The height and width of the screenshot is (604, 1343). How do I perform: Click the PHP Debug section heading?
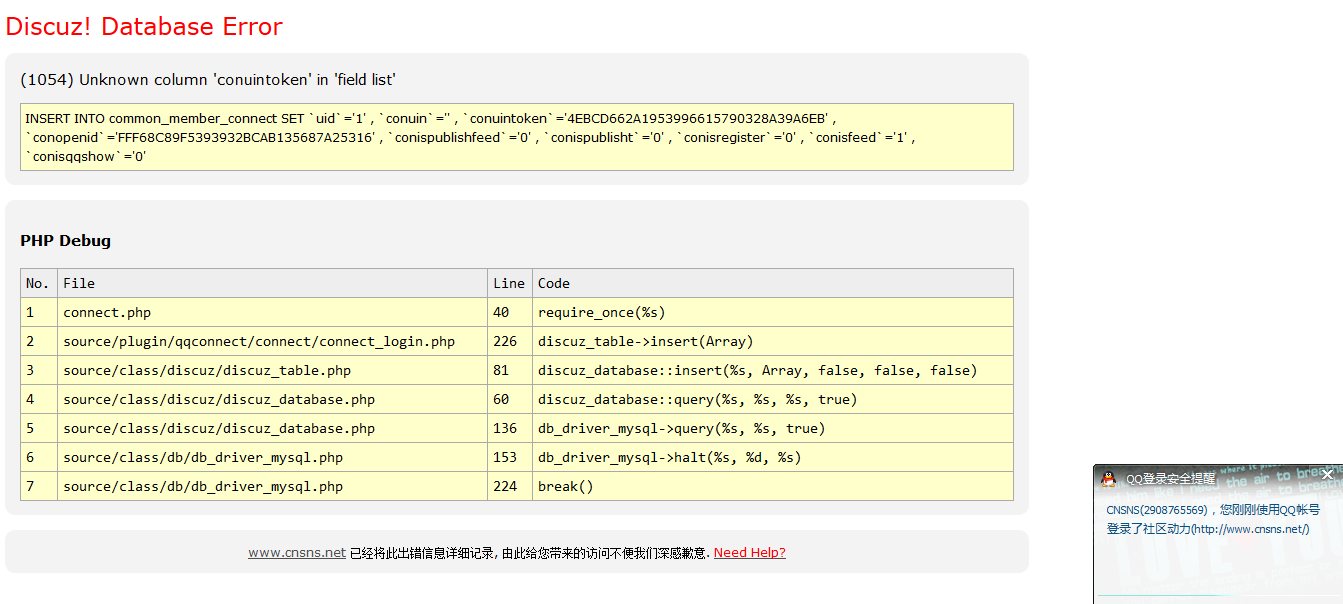coord(65,241)
